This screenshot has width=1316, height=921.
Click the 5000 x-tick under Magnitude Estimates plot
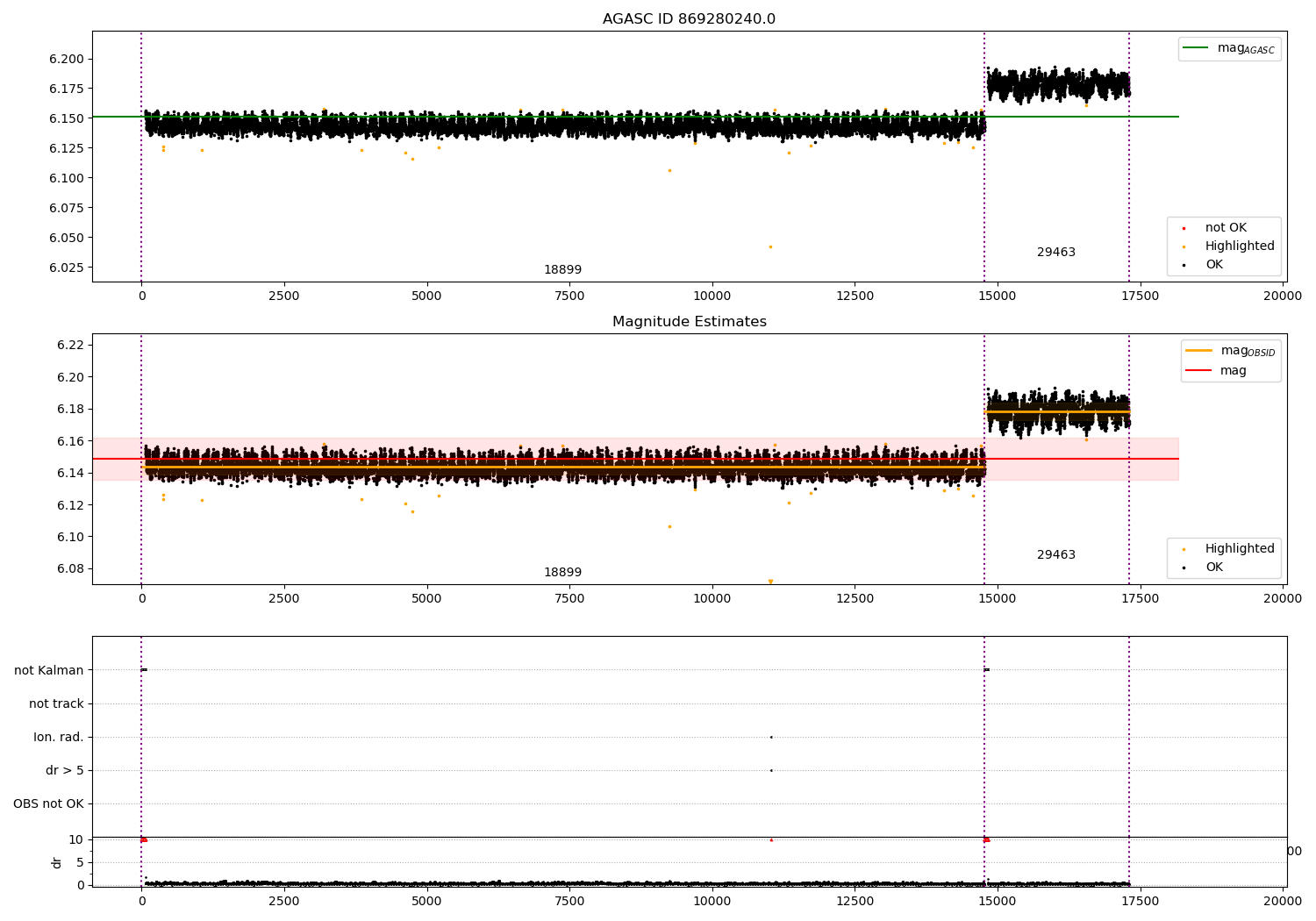click(x=426, y=599)
